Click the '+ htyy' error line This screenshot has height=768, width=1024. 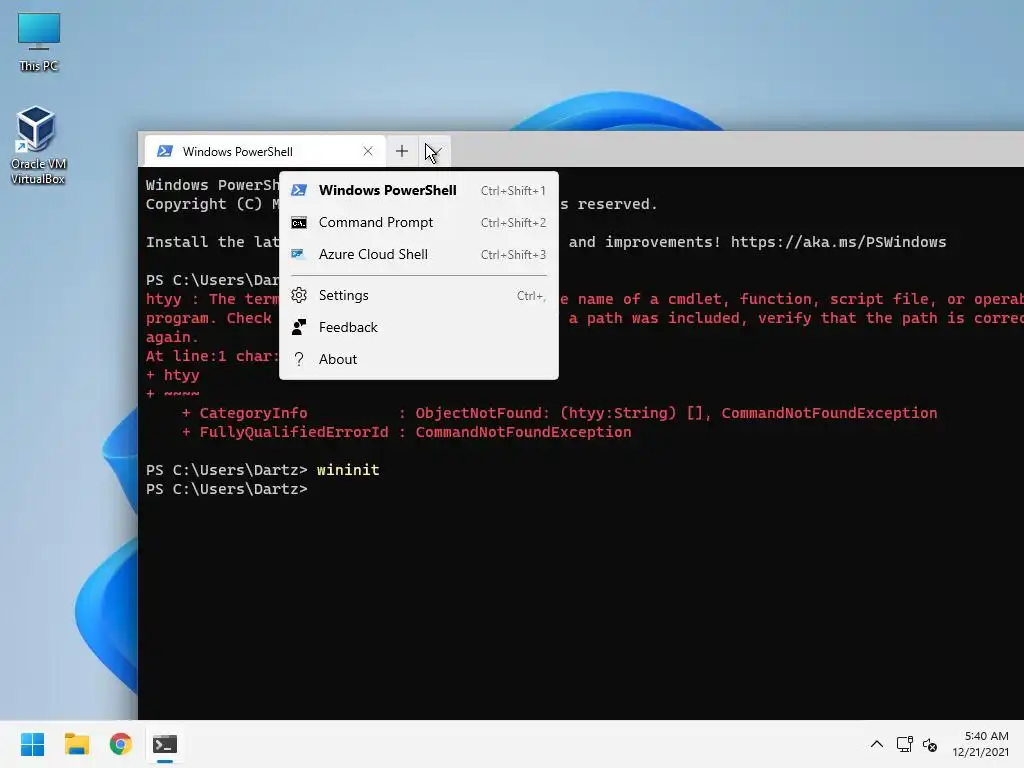pos(172,375)
